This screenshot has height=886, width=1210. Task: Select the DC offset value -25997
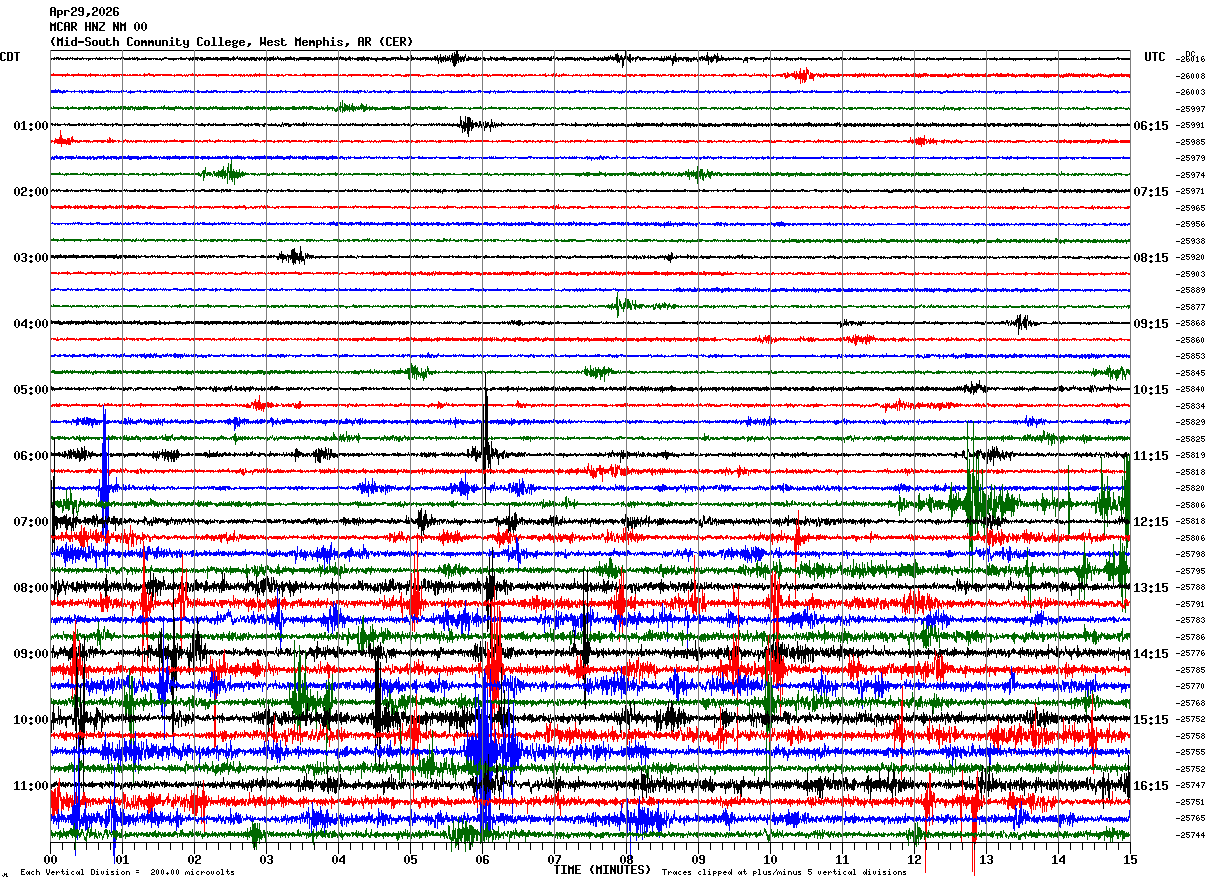(x=1191, y=109)
